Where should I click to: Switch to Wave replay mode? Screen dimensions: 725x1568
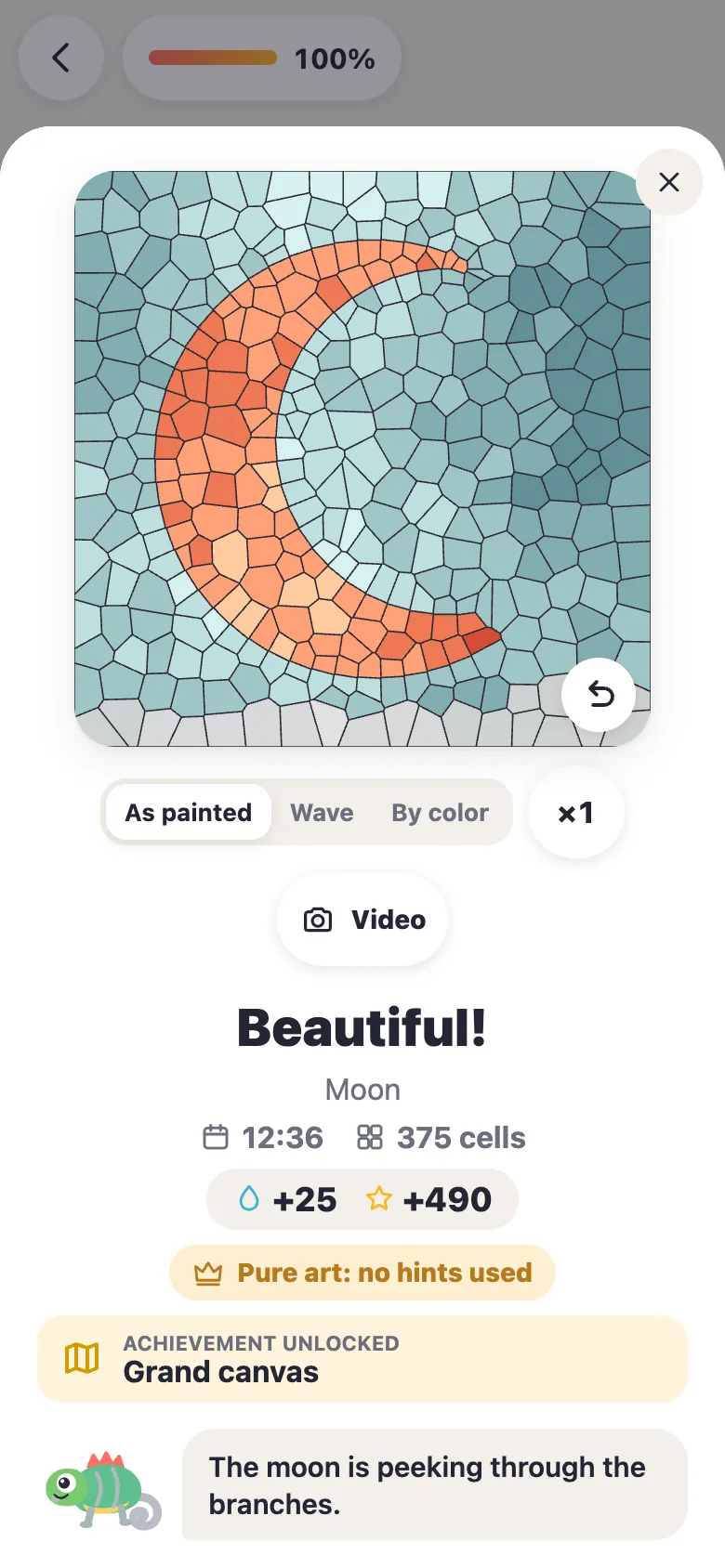tap(322, 813)
